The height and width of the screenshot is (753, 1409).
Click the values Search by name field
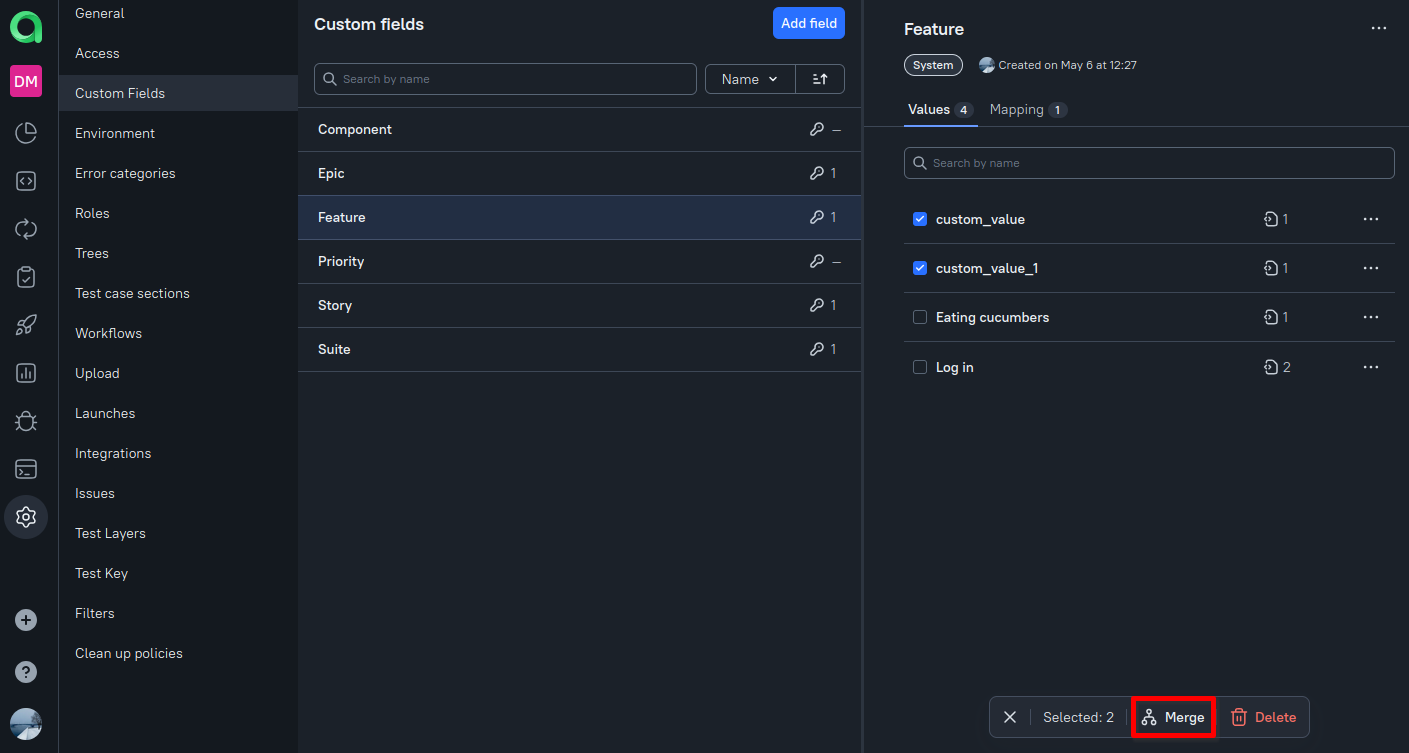click(1149, 163)
